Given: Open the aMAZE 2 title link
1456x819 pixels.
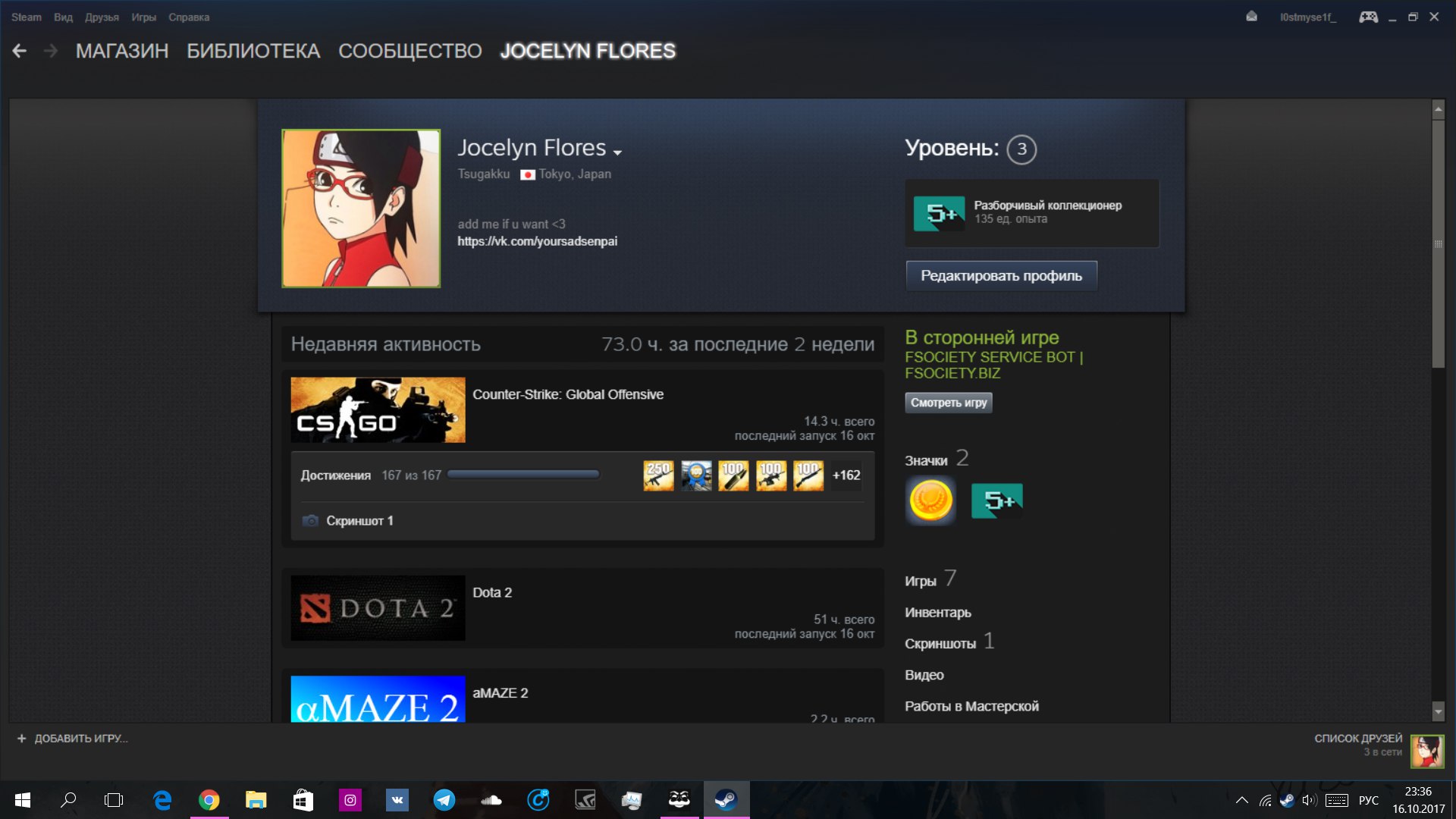Looking at the screenshot, I should pyautogui.click(x=500, y=693).
